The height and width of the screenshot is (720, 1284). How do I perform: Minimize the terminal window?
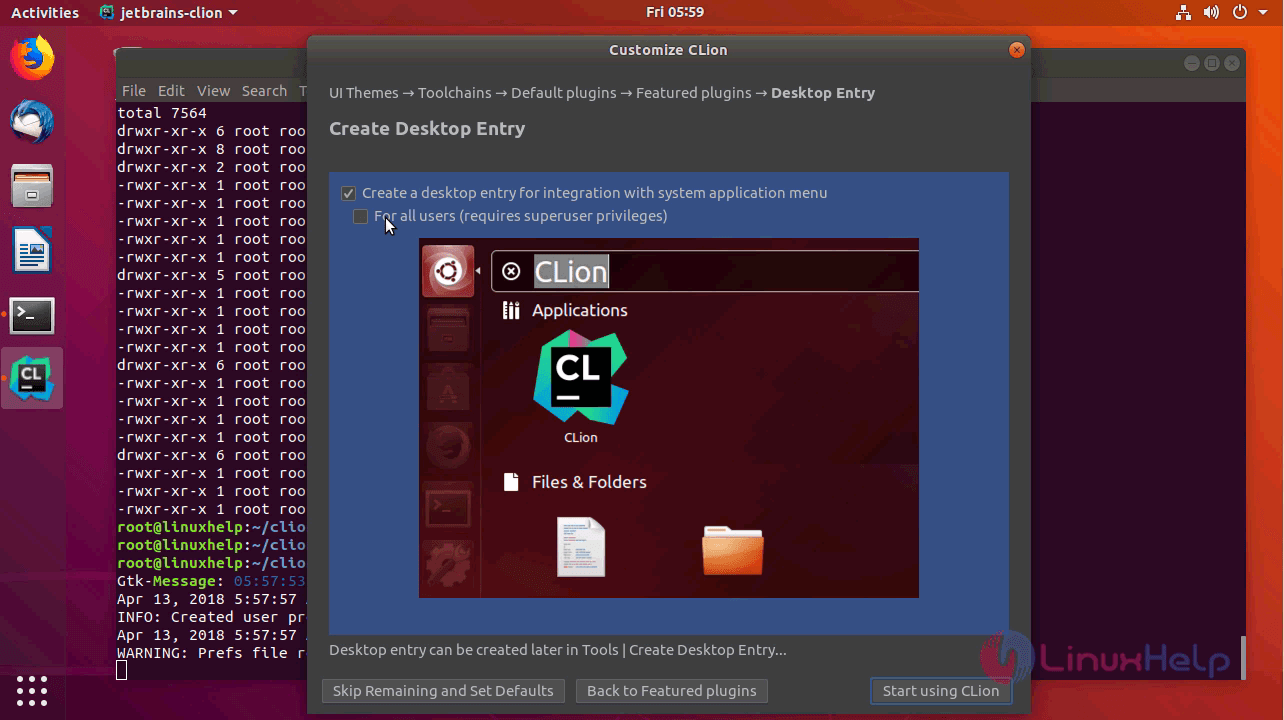coord(1191,63)
